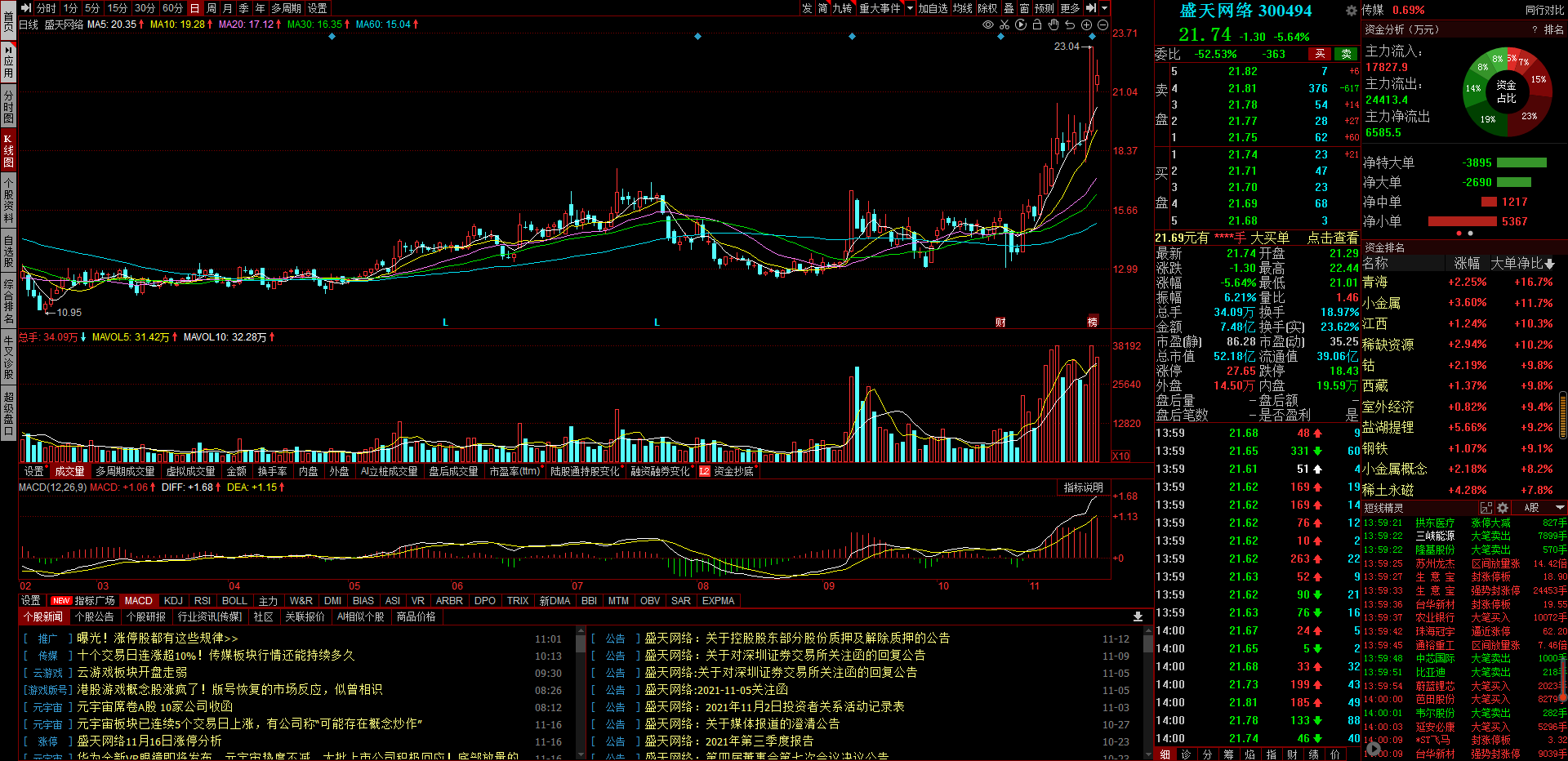Image resolution: width=1568 pixels, height=761 pixels.
Task: Click the 净小单 red bar
Action: [1462, 221]
